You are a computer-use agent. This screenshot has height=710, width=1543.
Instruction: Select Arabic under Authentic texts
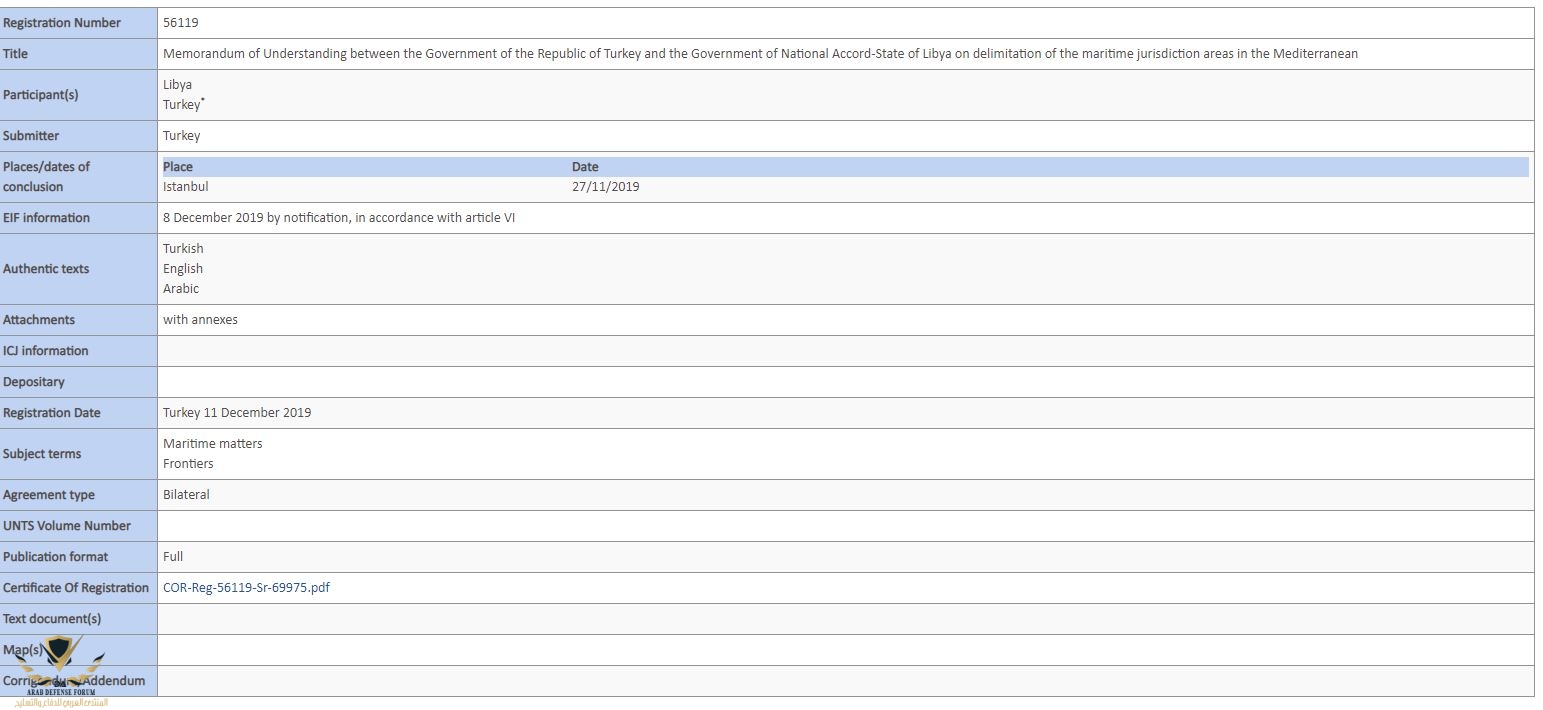[181, 289]
